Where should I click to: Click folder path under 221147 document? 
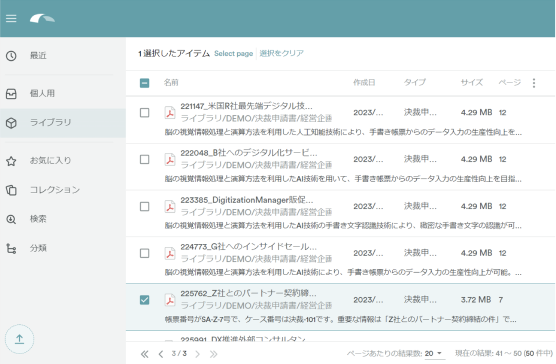[x=256, y=118]
